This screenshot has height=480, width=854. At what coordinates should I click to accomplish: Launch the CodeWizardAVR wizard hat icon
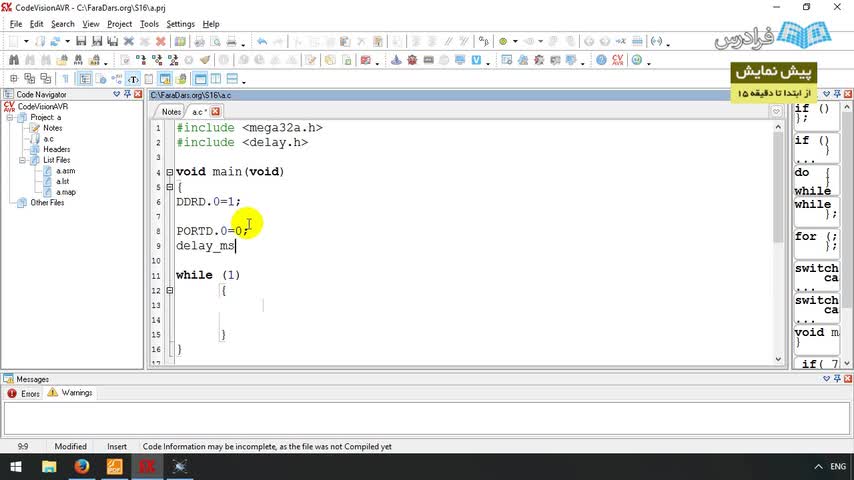point(396,60)
